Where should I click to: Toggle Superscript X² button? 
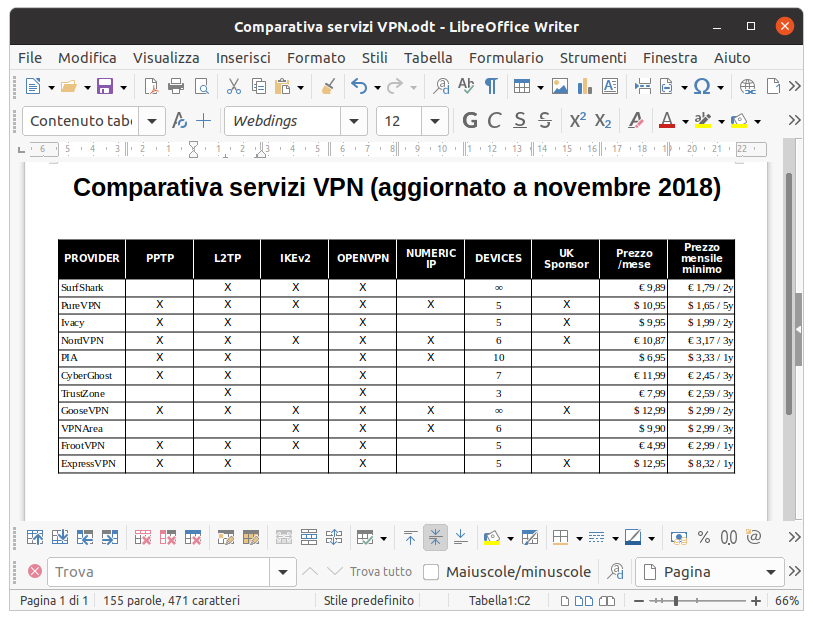(578, 121)
